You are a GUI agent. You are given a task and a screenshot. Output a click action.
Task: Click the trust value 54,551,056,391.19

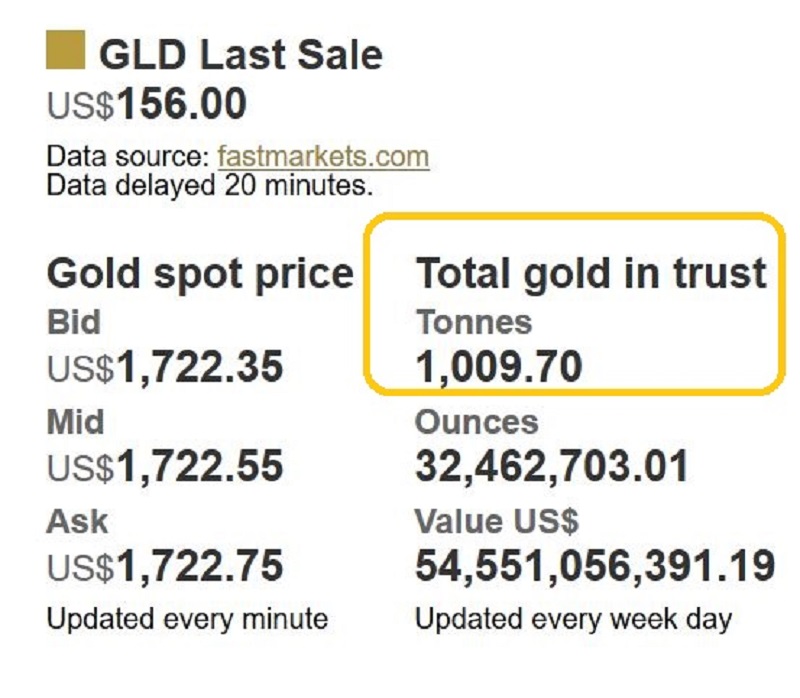(x=594, y=566)
